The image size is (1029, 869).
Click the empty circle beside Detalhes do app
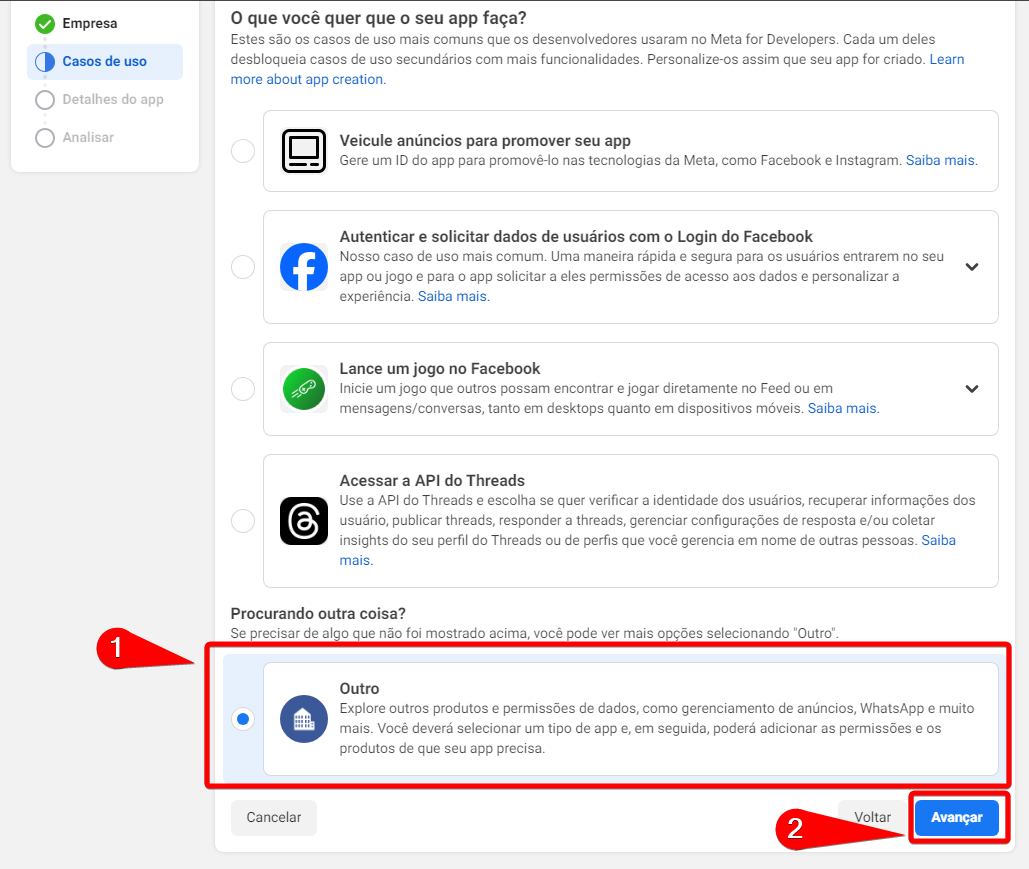click(44, 100)
